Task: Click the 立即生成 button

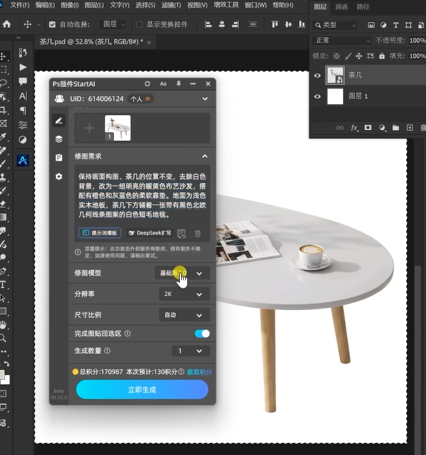Action: tap(142, 389)
